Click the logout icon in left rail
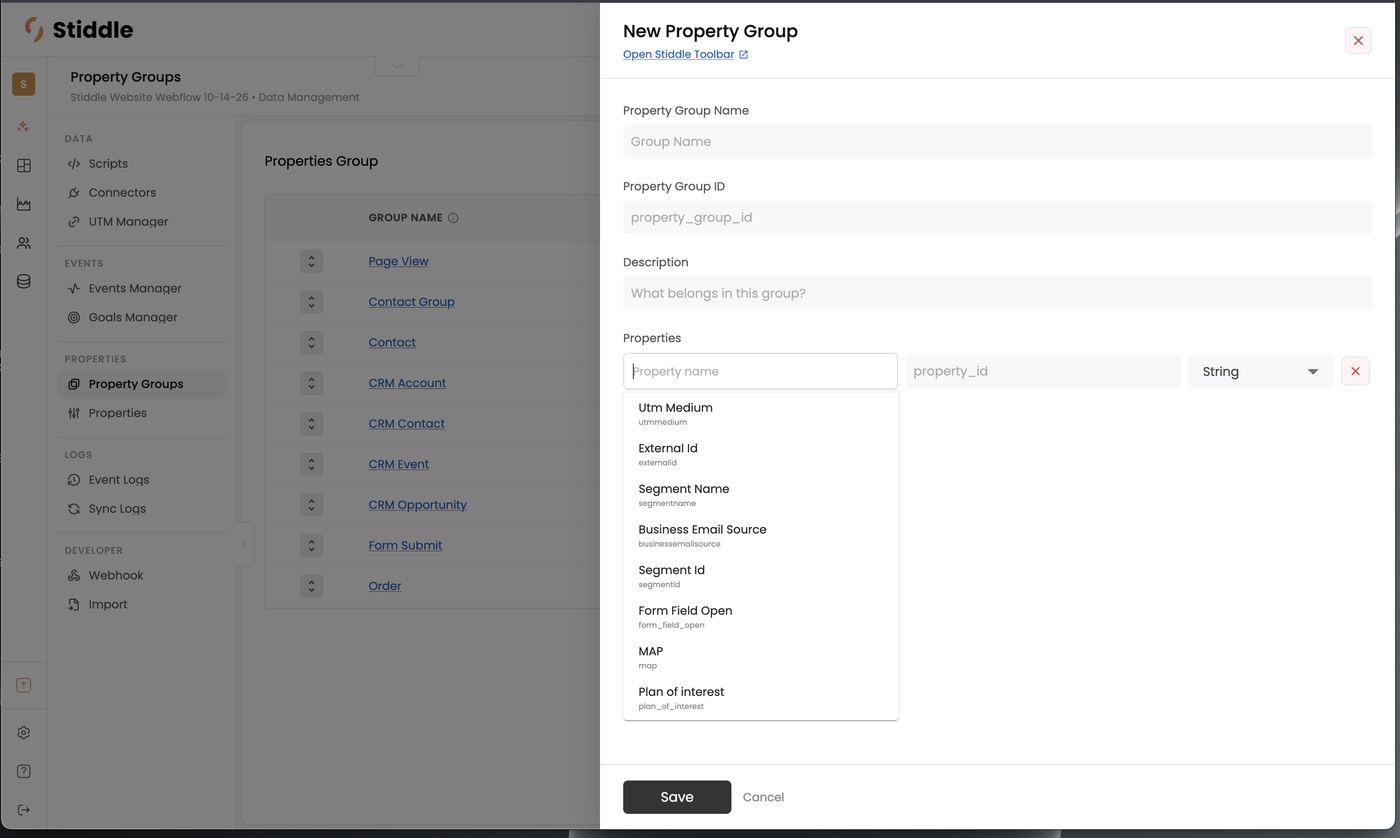This screenshot has height=838, width=1400. 23,810
